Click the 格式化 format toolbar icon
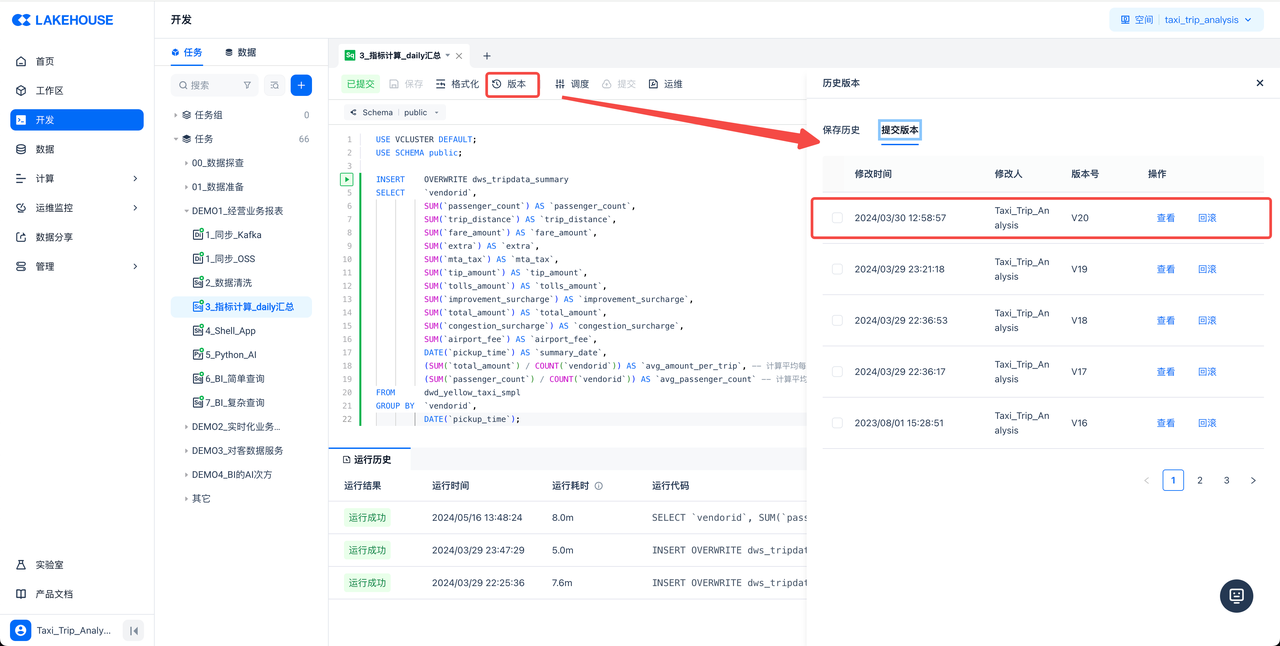1280x646 pixels. (x=457, y=84)
